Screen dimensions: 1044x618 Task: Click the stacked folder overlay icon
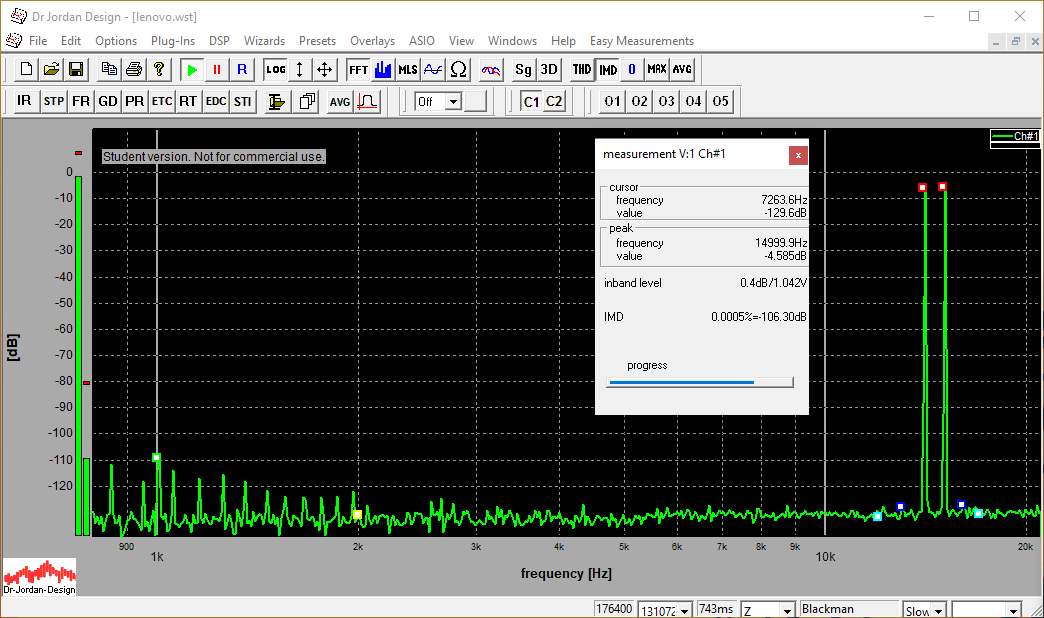point(276,101)
